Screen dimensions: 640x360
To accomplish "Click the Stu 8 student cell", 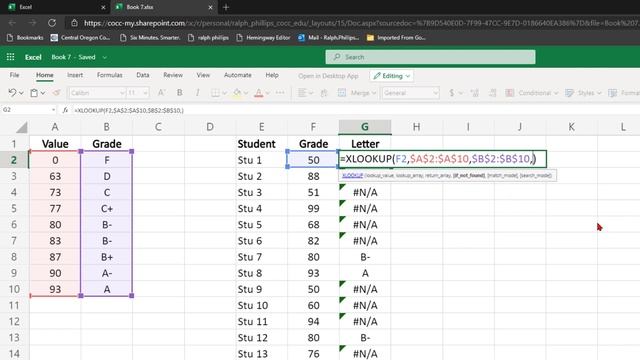I will pos(261,273).
